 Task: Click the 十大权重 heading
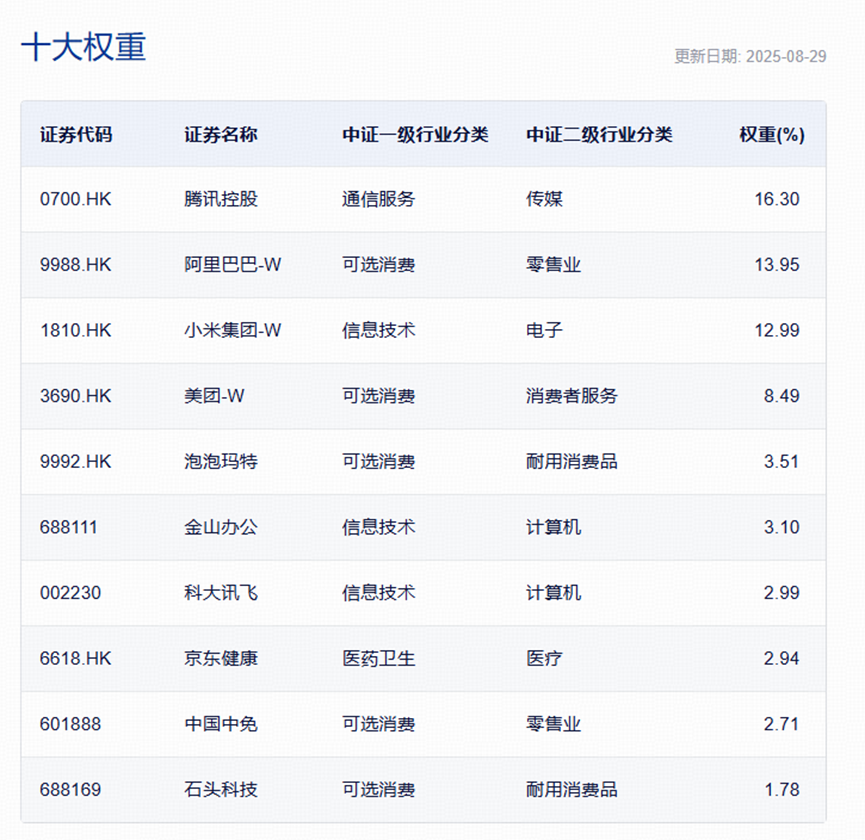click(x=83, y=47)
